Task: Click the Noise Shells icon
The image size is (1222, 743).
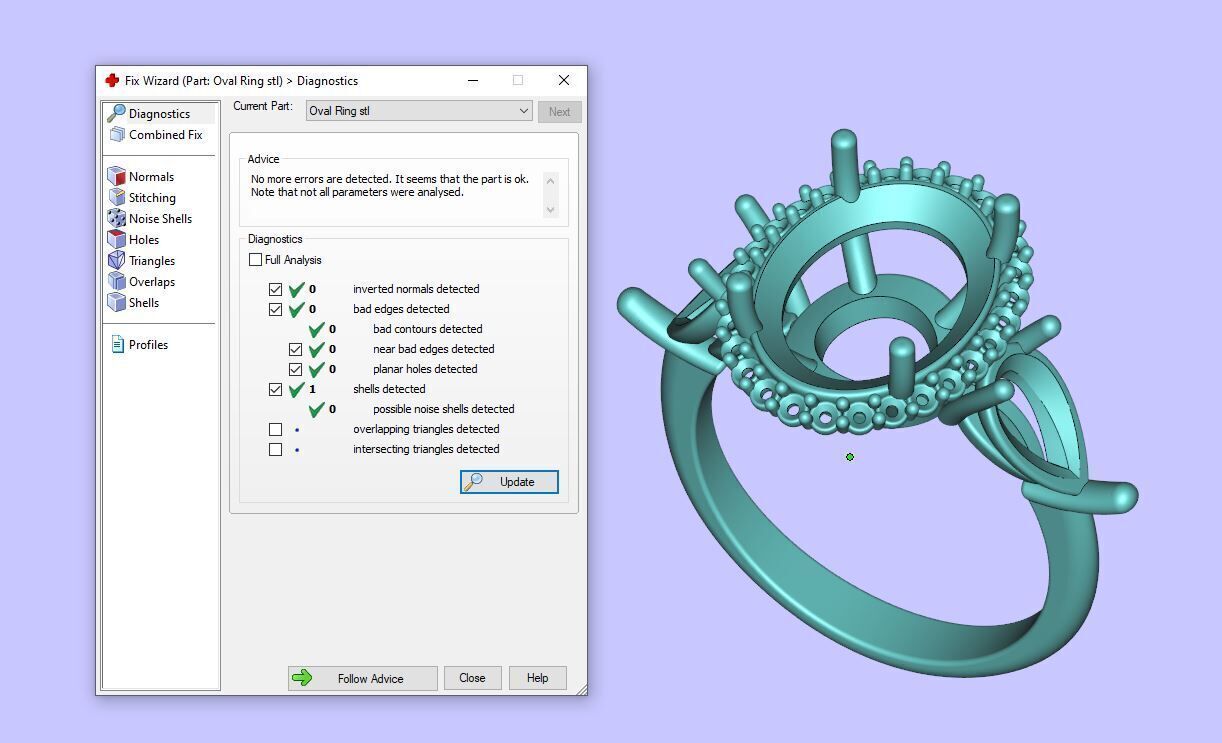Action: tap(116, 219)
